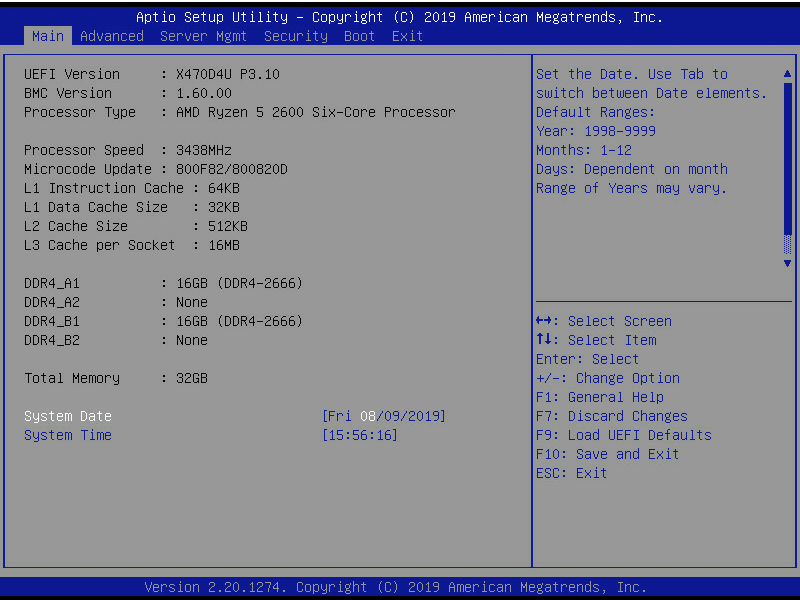Click BMC Version value 1.60.00
The image size is (800, 600).
(x=204, y=93)
